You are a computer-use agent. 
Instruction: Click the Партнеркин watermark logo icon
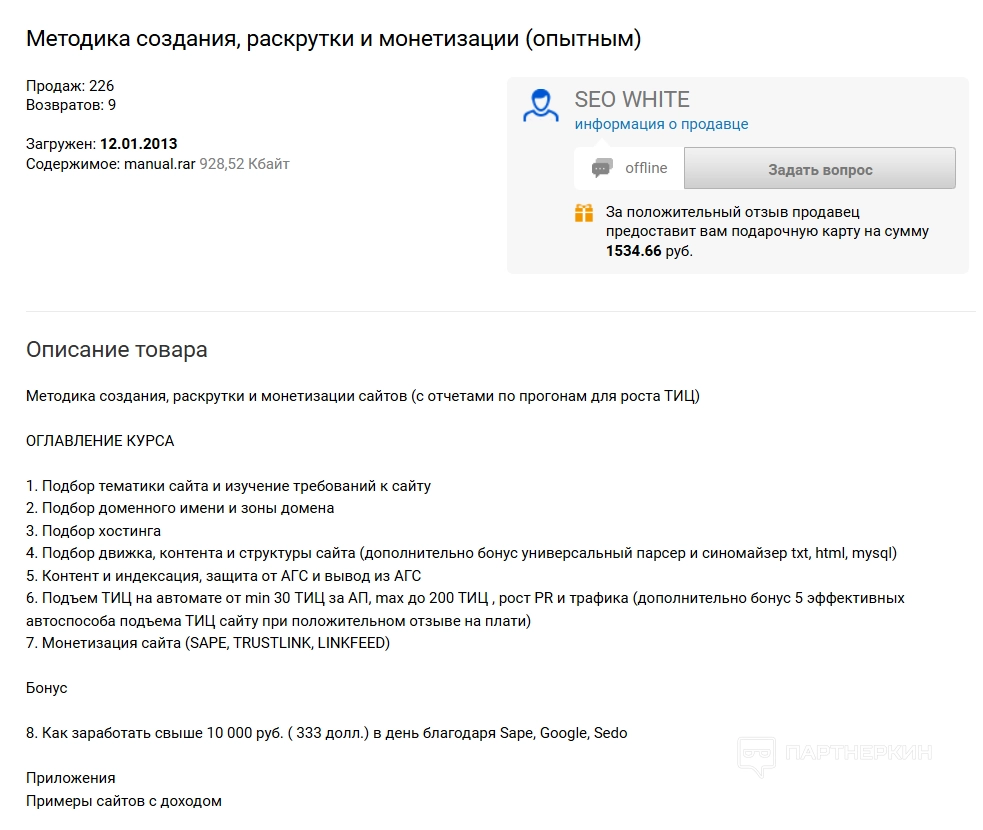click(x=757, y=756)
